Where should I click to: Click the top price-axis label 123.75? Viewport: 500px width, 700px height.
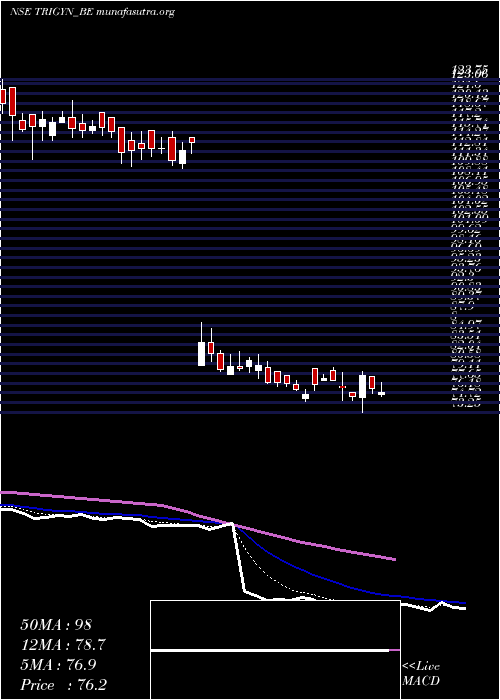(469, 68)
